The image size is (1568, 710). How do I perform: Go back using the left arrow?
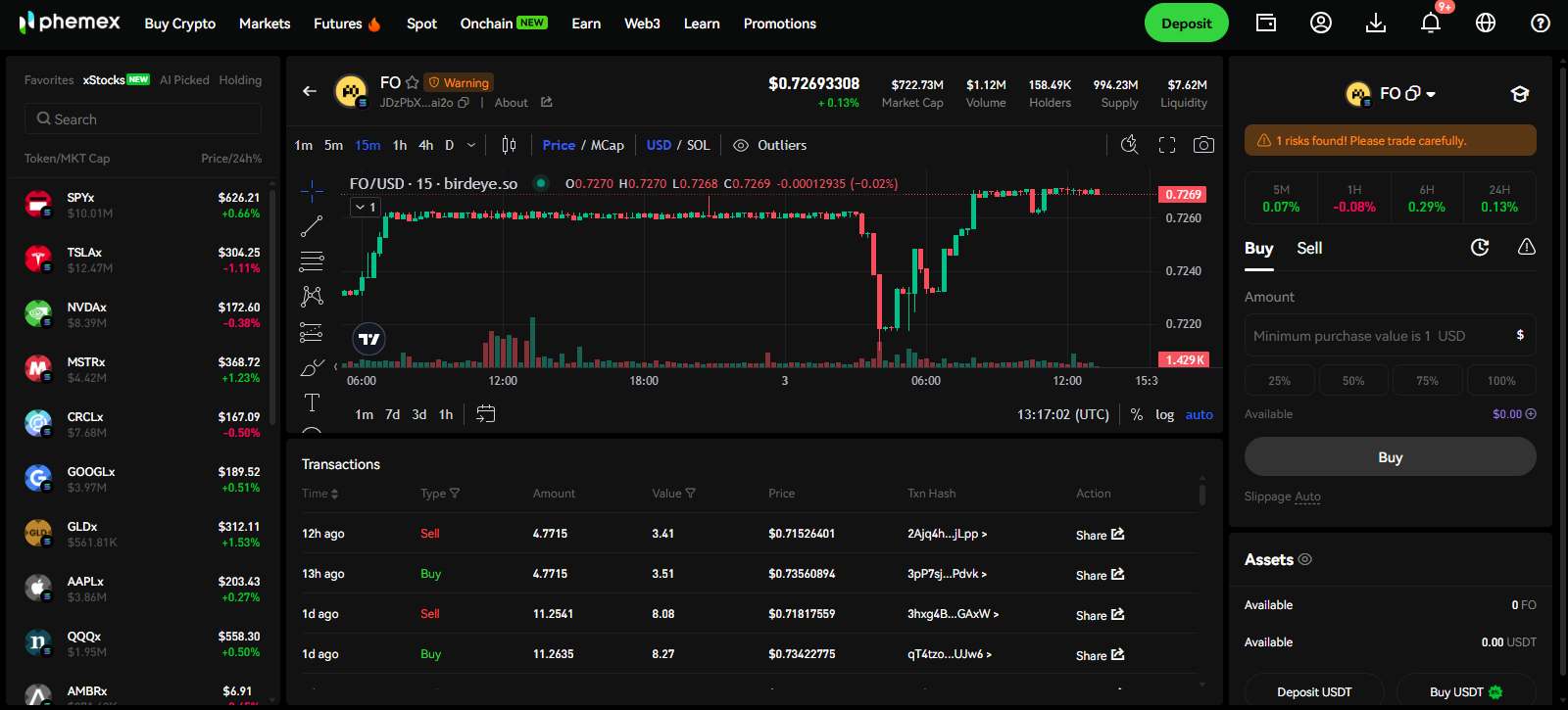[x=310, y=91]
